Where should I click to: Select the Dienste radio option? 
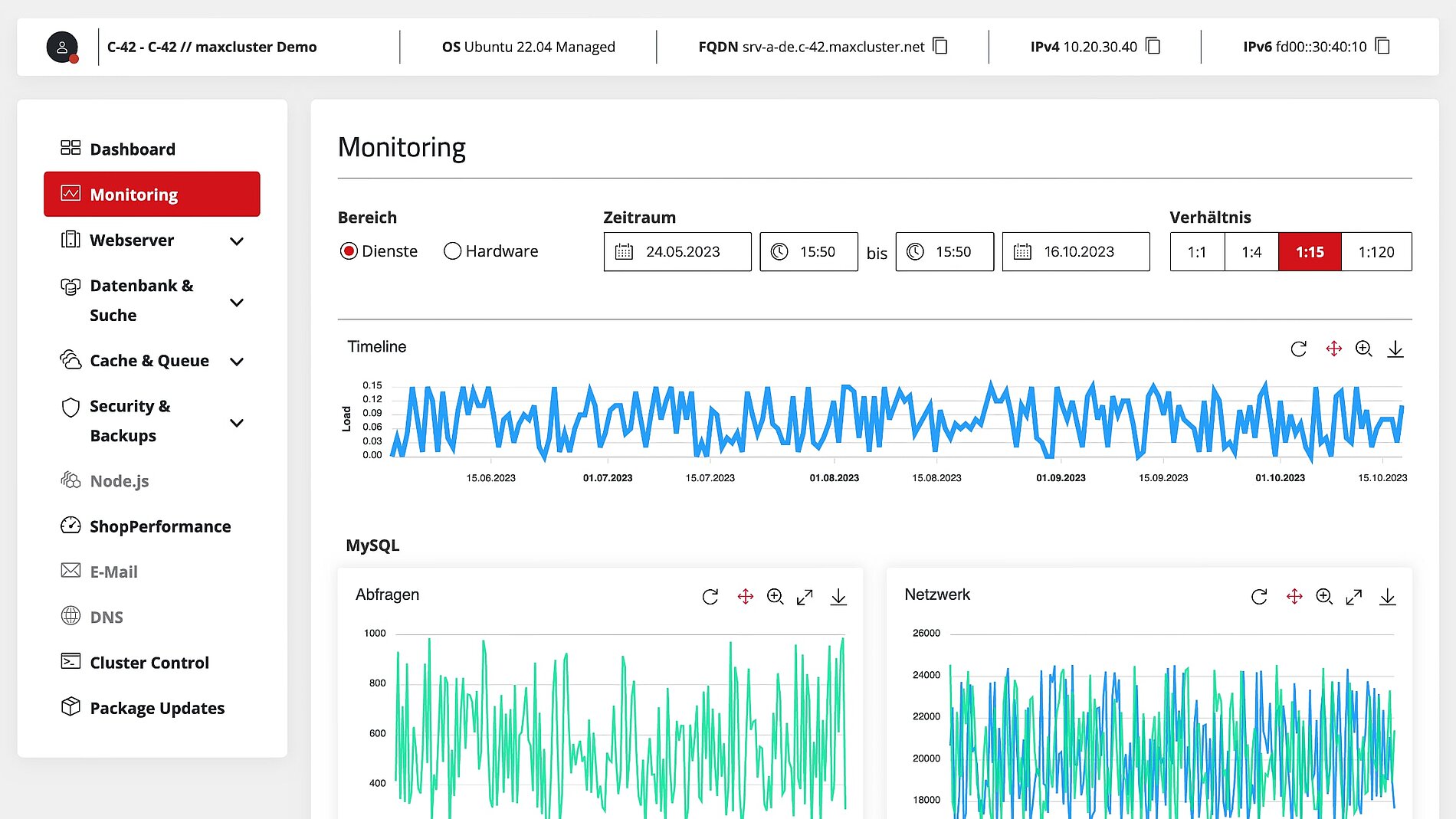[x=349, y=251]
